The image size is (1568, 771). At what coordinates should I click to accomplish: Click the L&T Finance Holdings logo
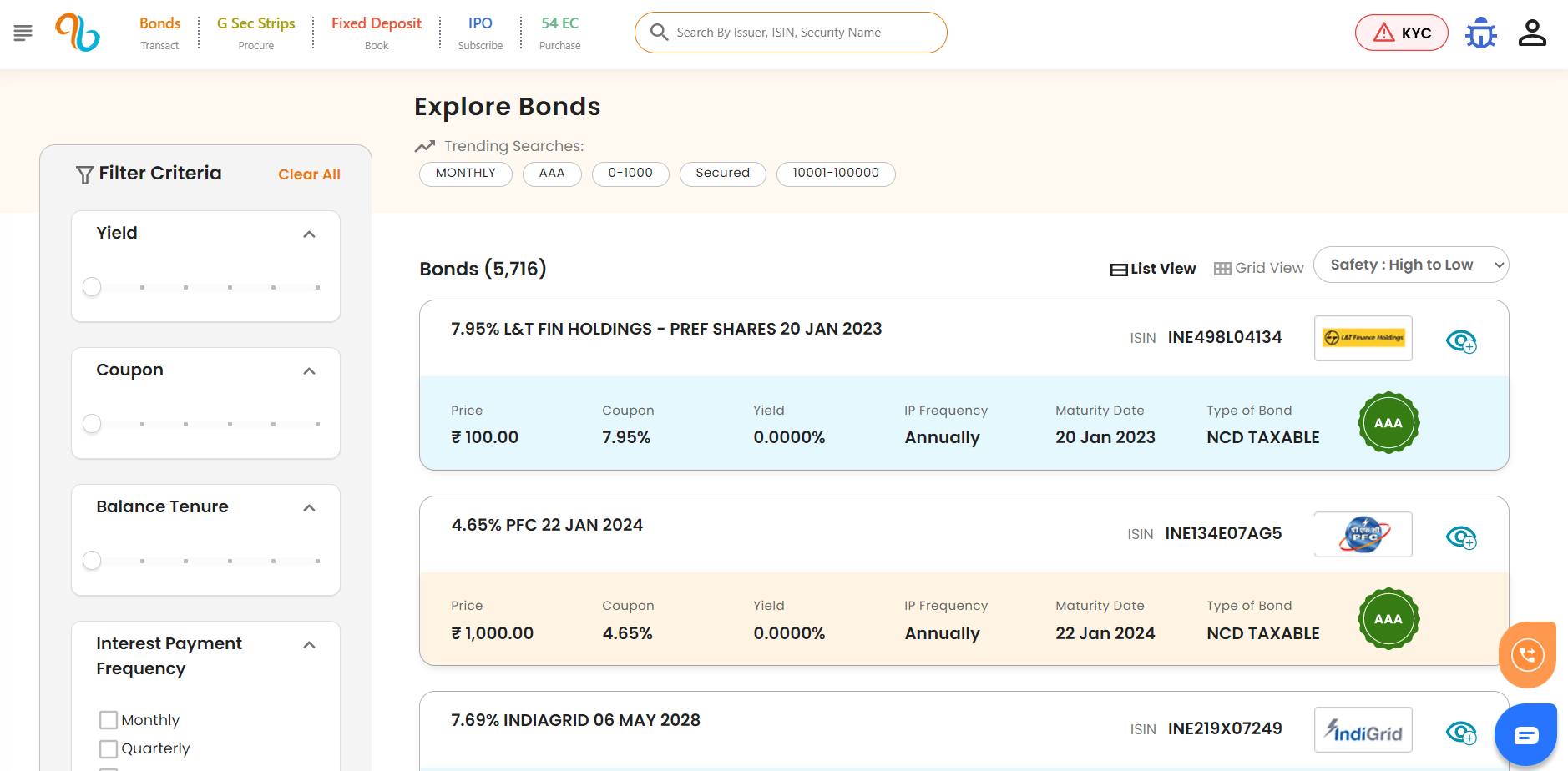[1363, 338]
